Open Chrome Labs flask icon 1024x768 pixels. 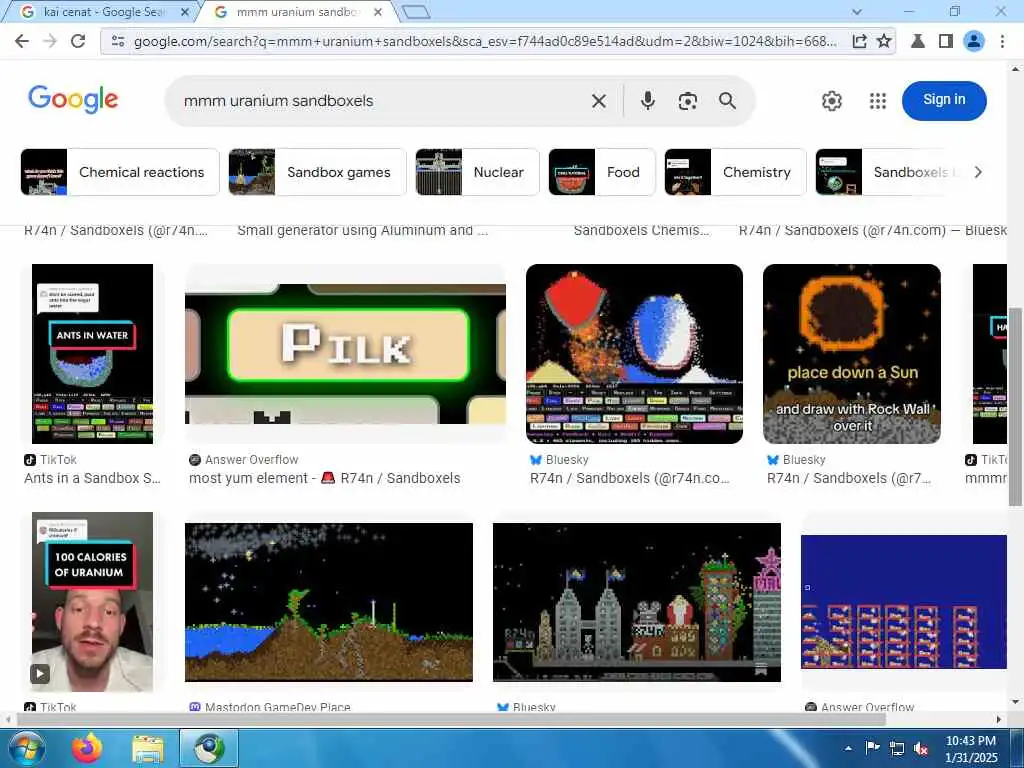pos(918,41)
